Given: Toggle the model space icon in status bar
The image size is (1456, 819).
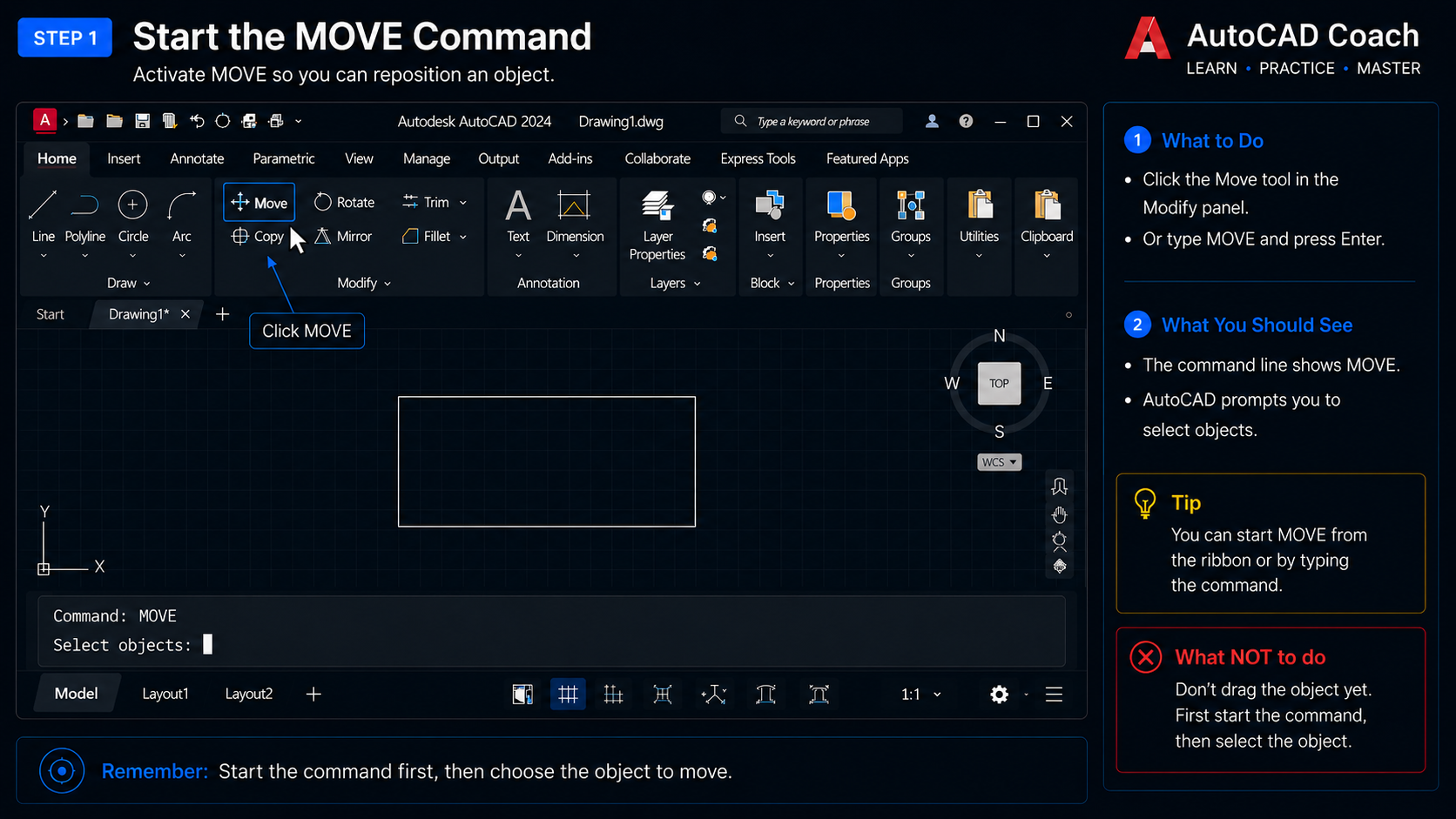Looking at the screenshot, I should [522, 694].
